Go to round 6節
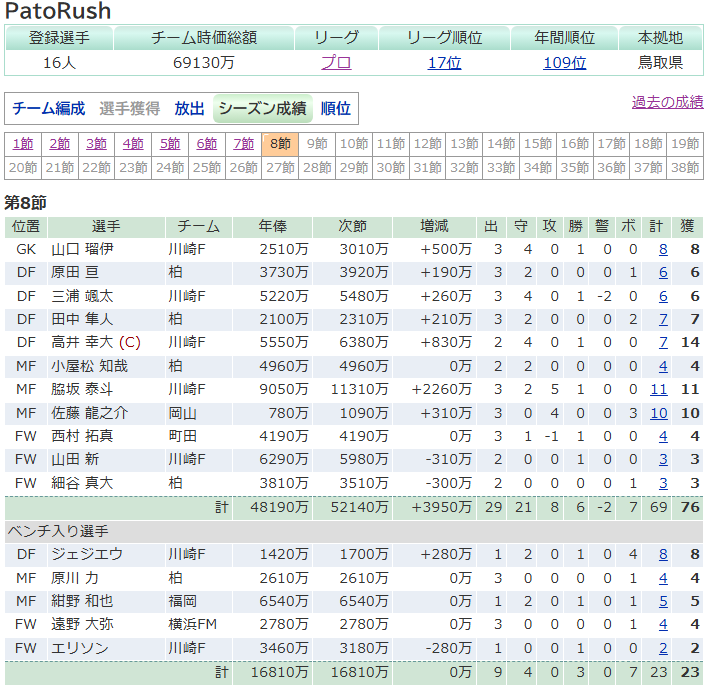 tap(207, 144)
